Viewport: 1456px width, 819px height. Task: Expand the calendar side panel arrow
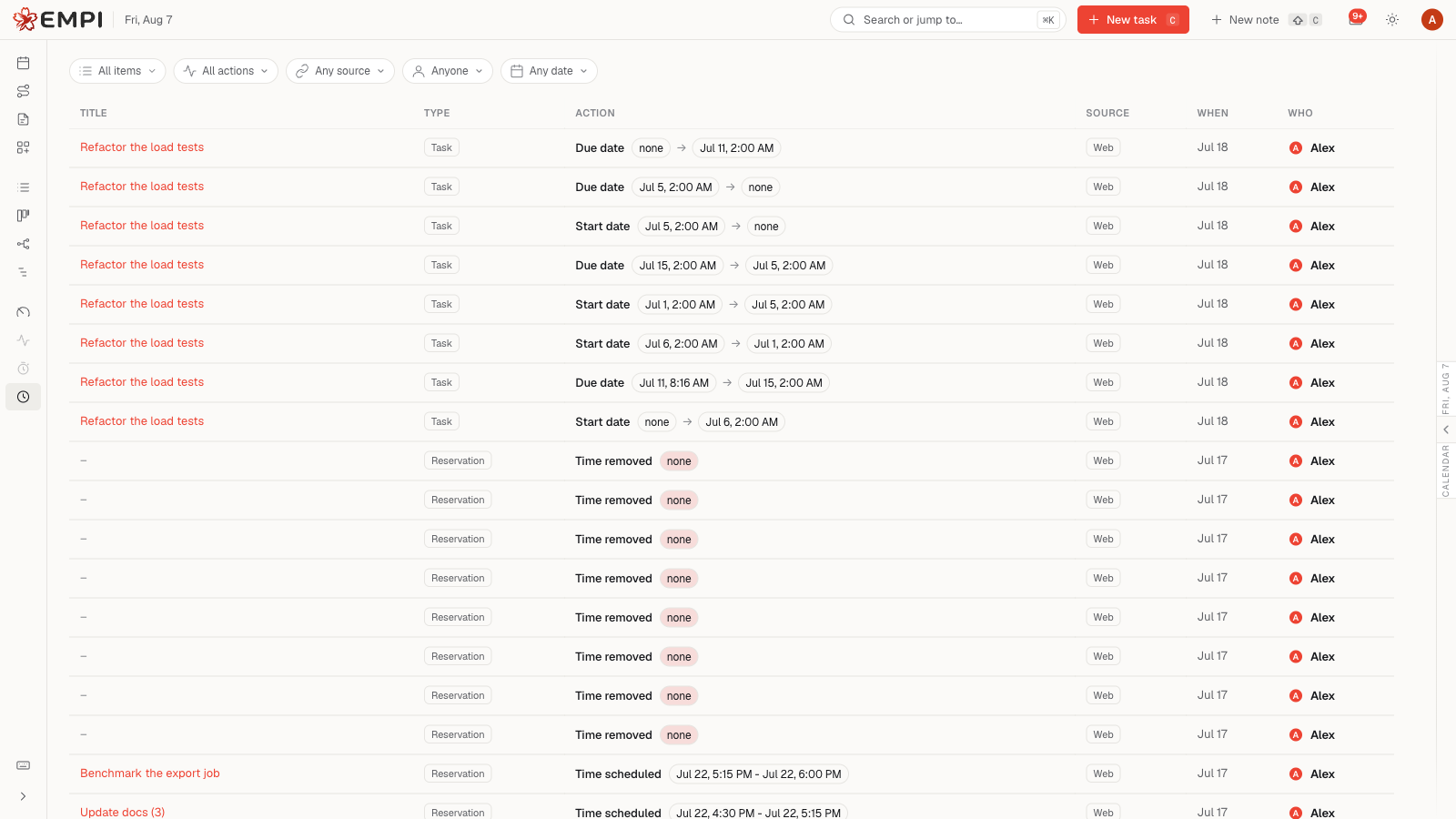point(1446,430)
